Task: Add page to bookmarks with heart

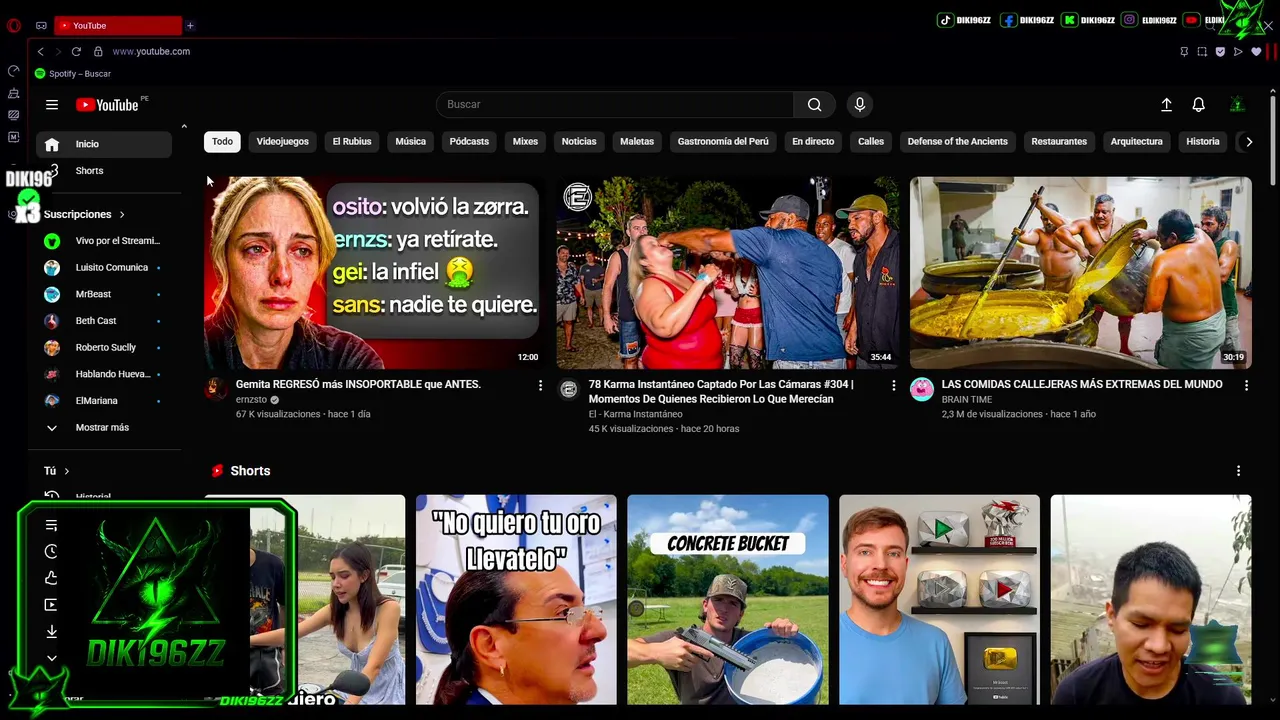Action: click(1256, 51)
